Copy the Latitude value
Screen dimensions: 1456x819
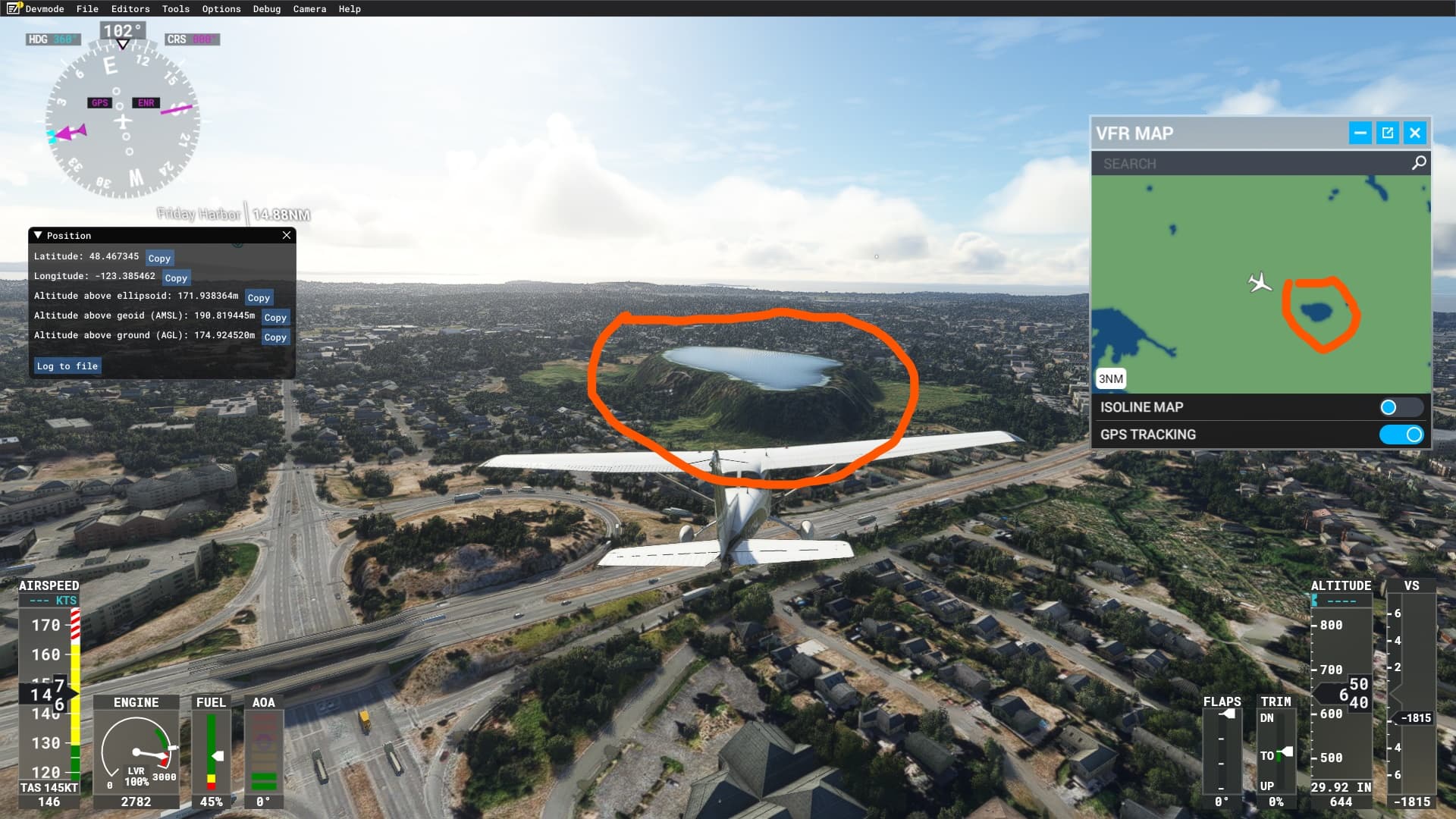159,258
